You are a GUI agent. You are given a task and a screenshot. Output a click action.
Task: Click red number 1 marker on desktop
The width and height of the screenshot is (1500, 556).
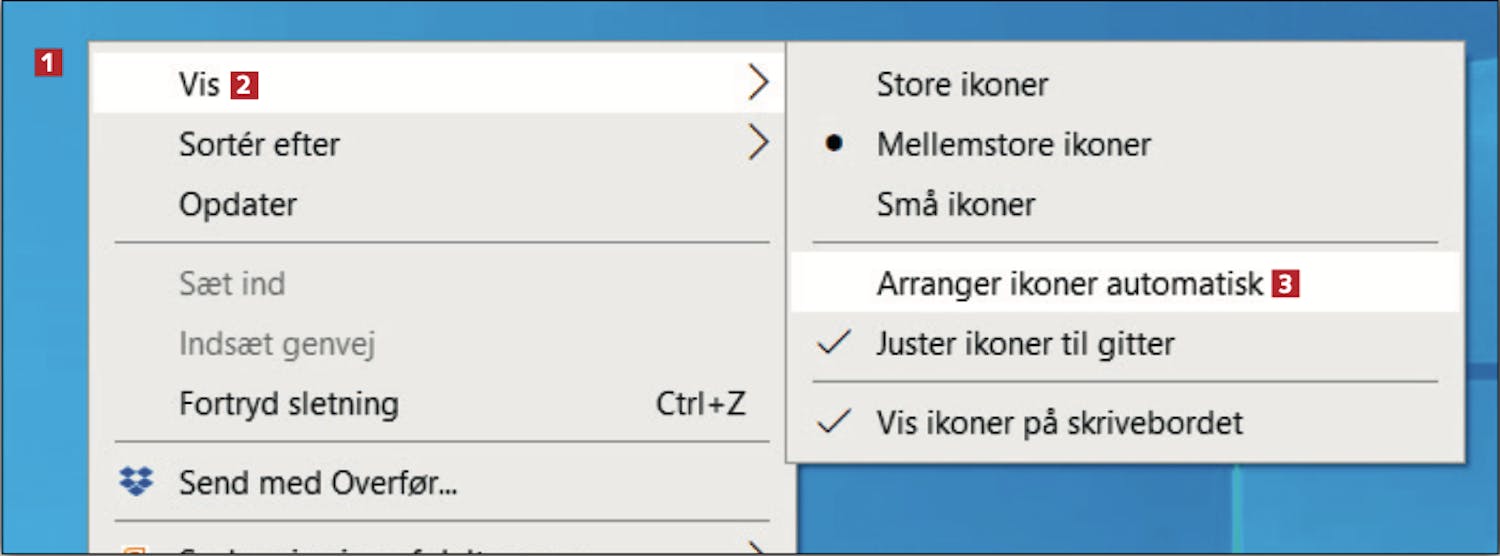click(48, 65)
